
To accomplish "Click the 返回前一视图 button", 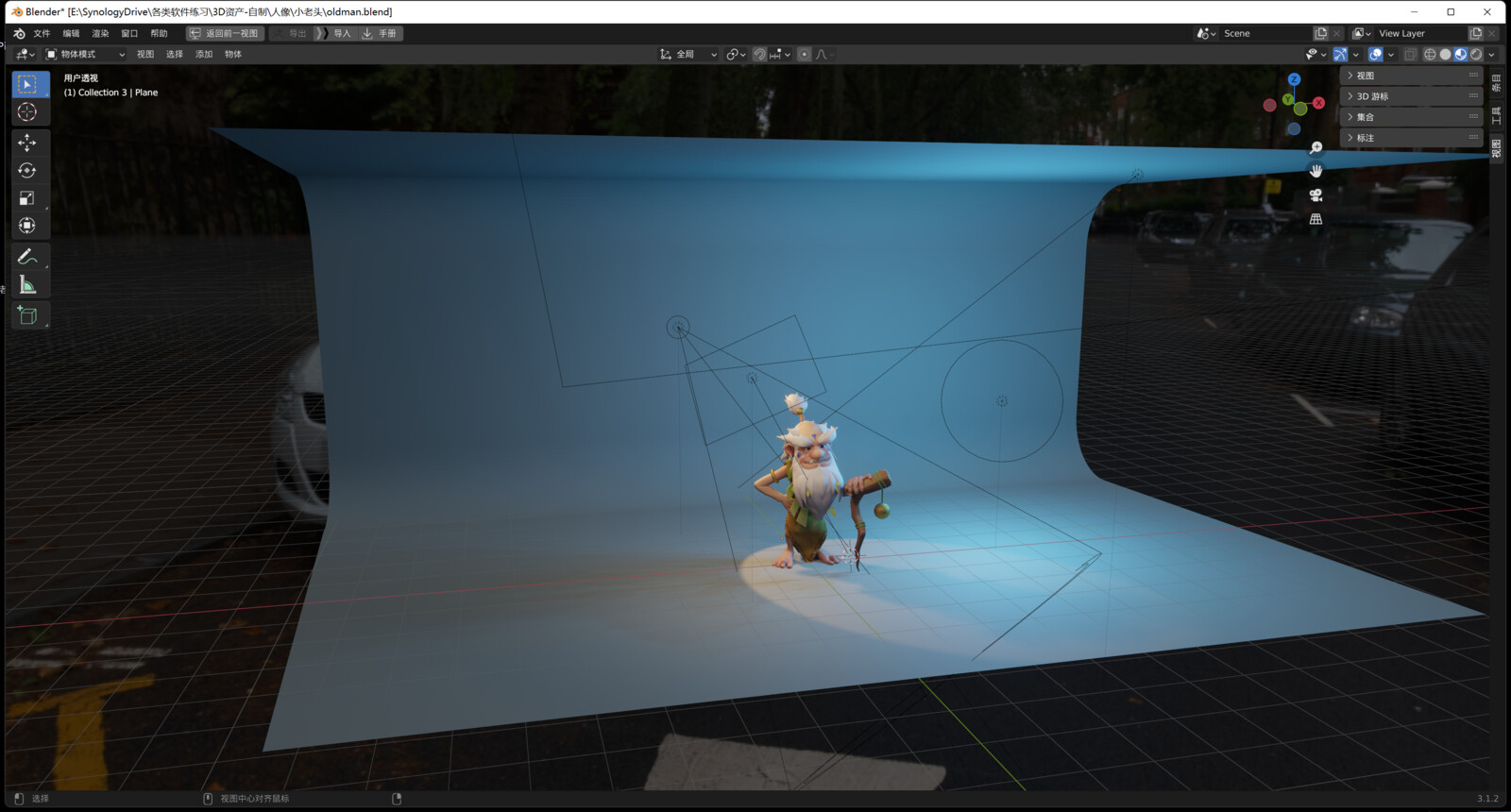I will (224, 33).
